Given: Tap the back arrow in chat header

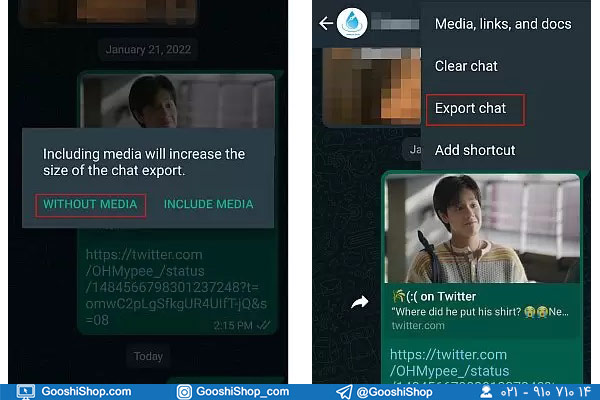Looking at the screenshot, I should (x=326, y=23).
